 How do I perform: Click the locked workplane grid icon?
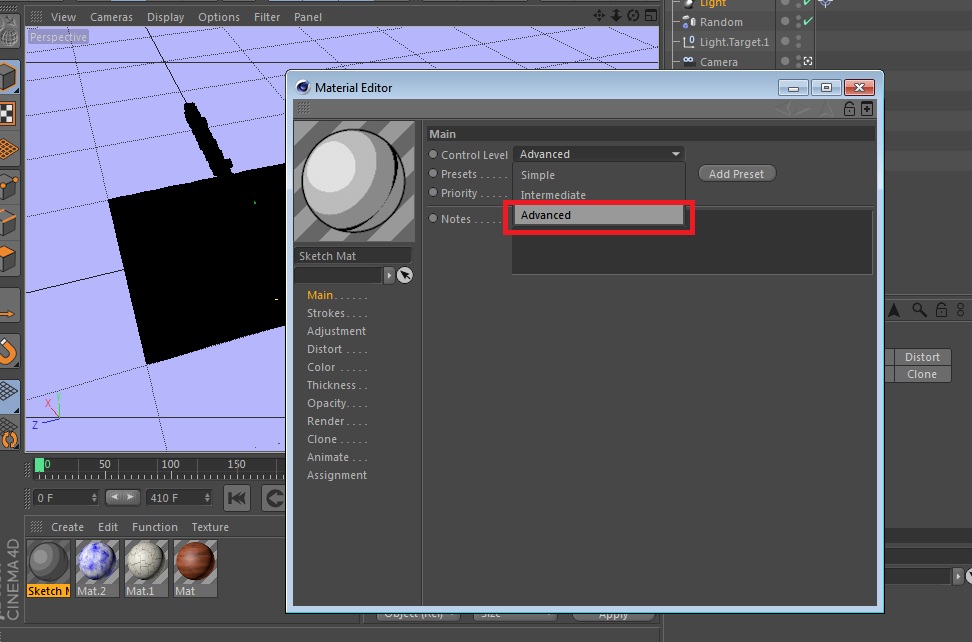(9, 395)
